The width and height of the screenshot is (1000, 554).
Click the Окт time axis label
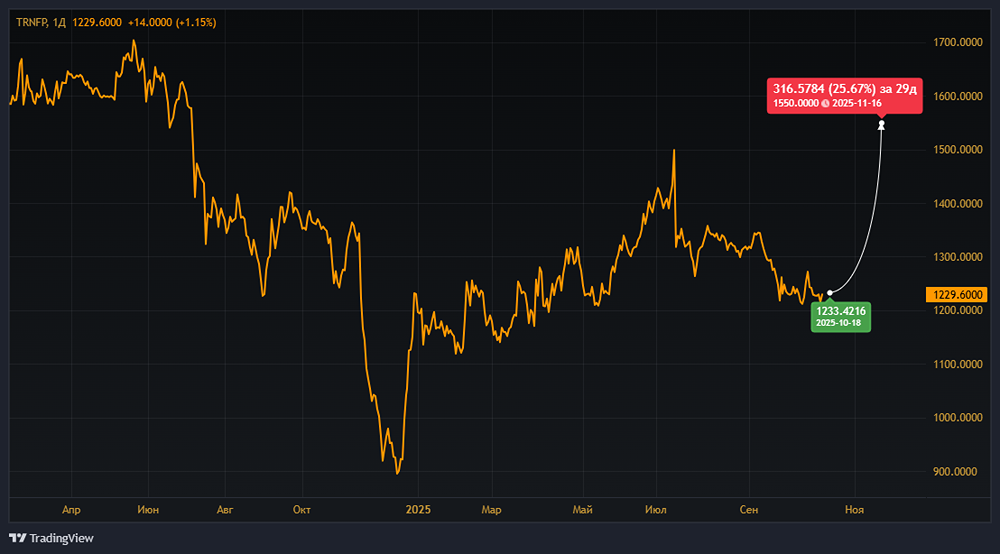[302, 510]
